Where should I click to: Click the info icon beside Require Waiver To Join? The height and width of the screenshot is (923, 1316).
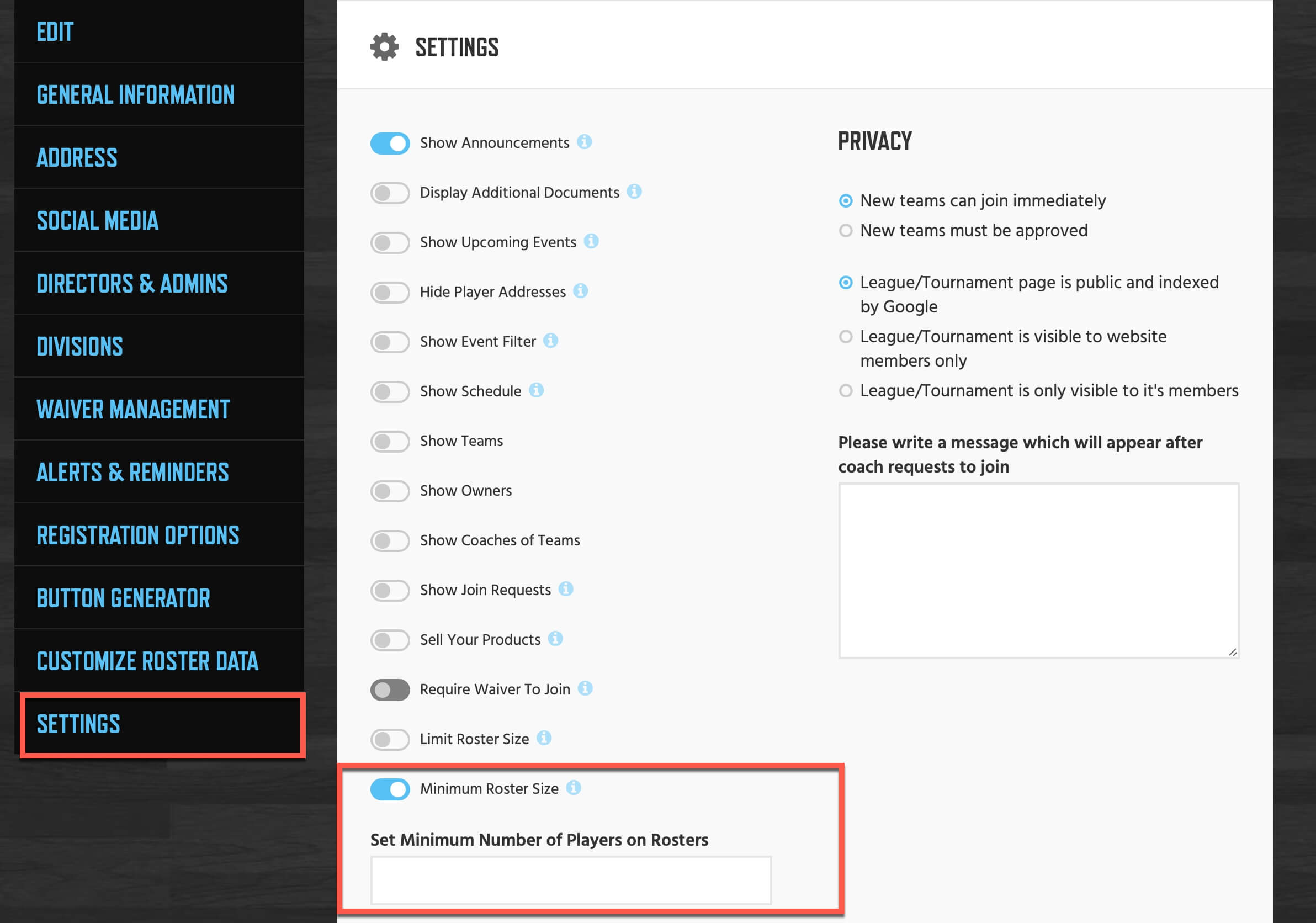point(585,688)
